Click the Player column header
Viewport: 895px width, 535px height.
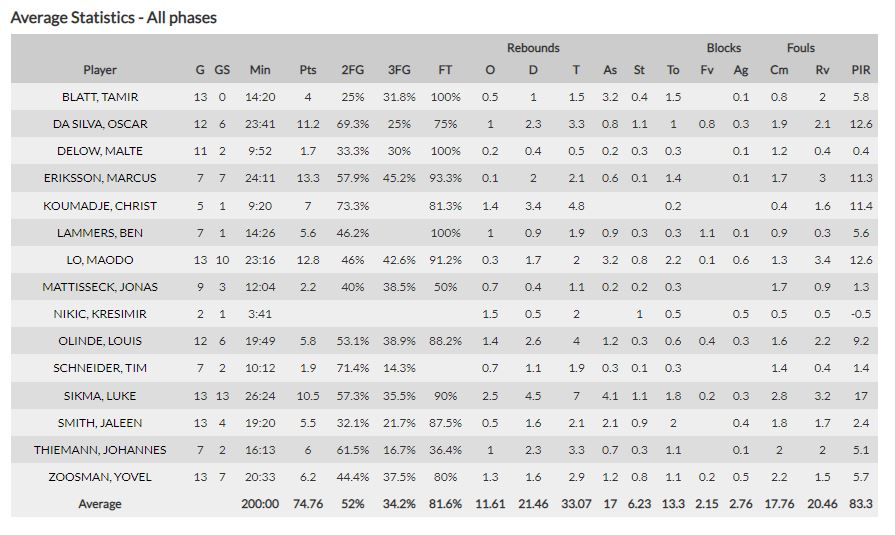[x=100, y=70]
